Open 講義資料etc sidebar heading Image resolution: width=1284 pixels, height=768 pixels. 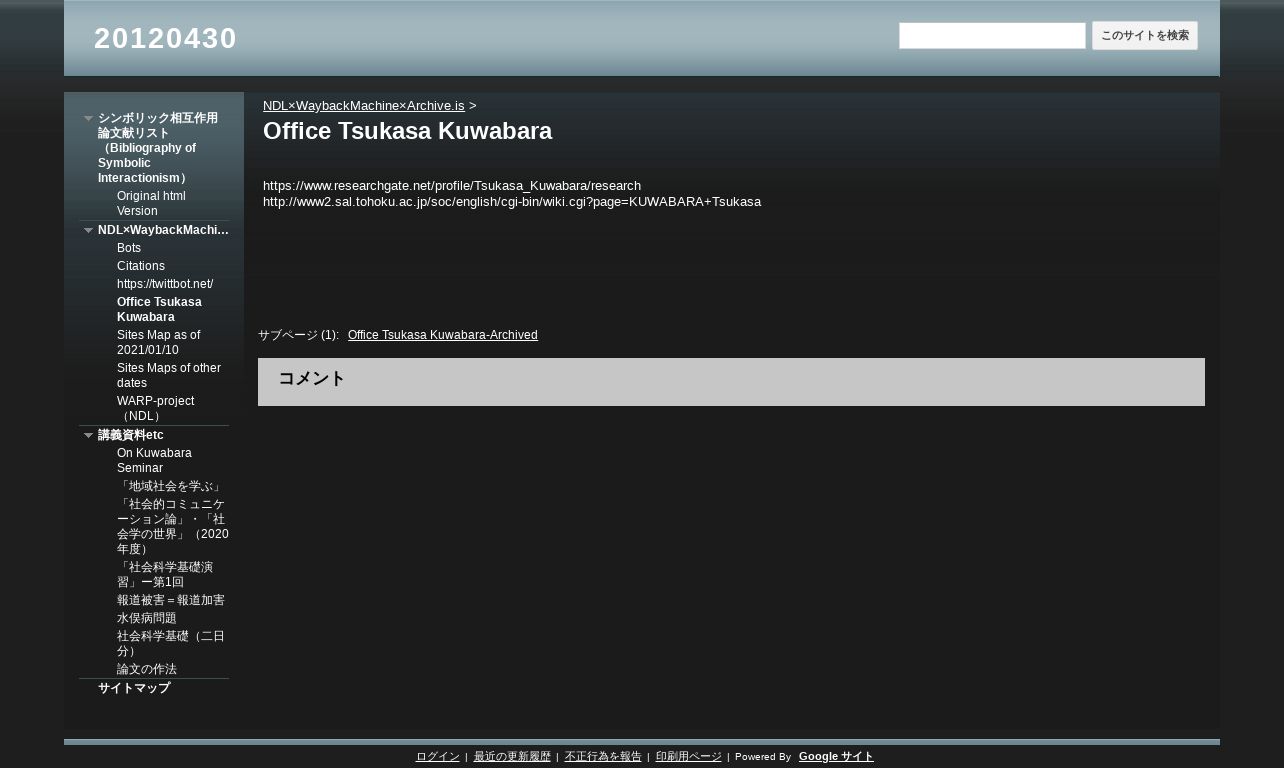pos(131,435)
